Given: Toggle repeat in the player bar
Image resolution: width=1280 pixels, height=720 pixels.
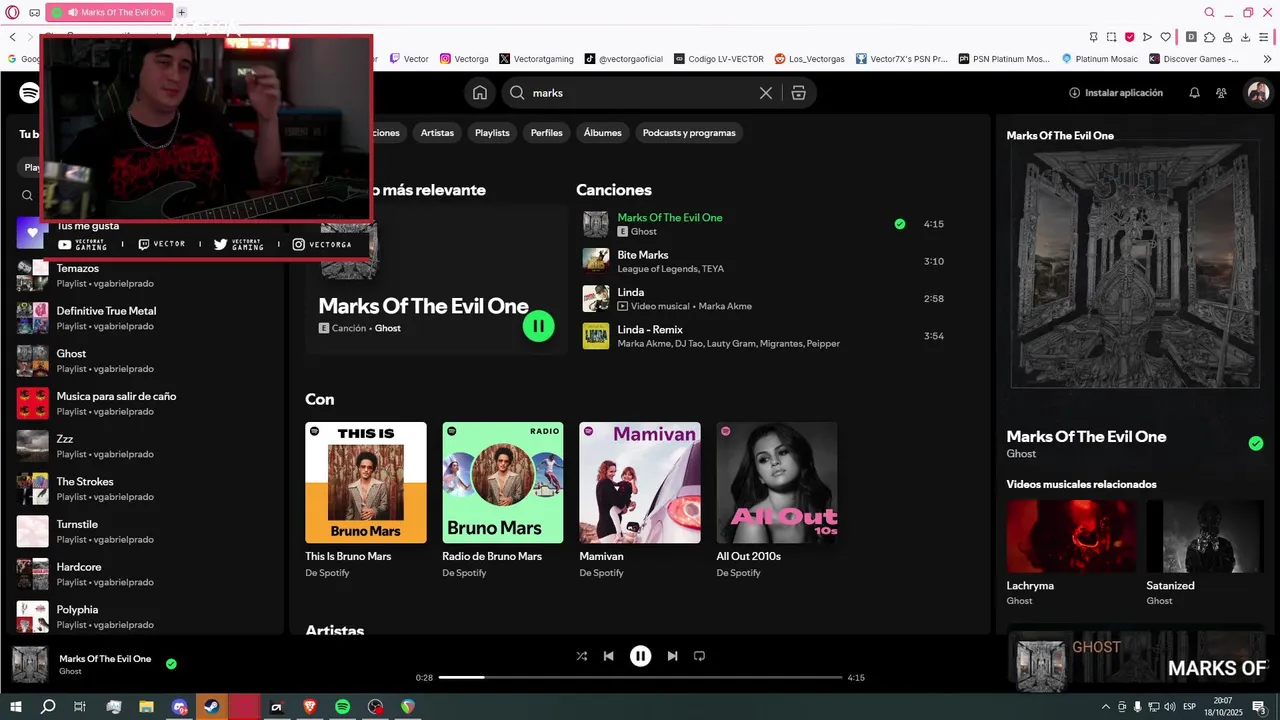Looking at the screenshot, I should point(699,656).
